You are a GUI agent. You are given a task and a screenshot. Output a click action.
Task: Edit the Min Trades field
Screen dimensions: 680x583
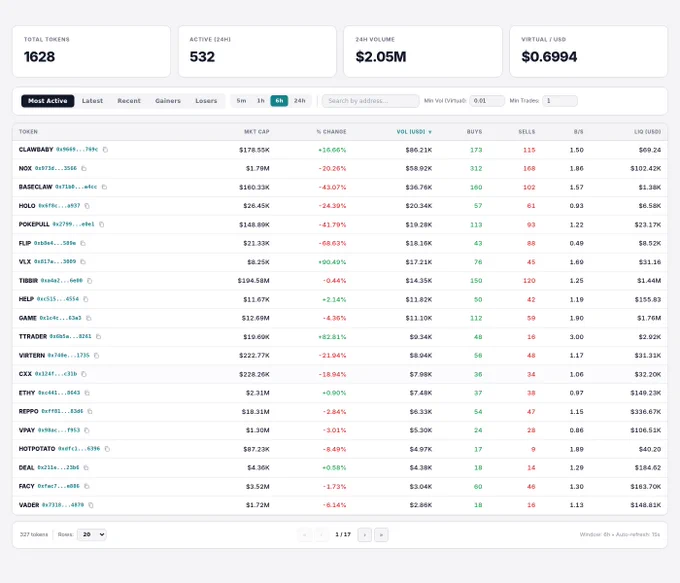coord(560,101)
